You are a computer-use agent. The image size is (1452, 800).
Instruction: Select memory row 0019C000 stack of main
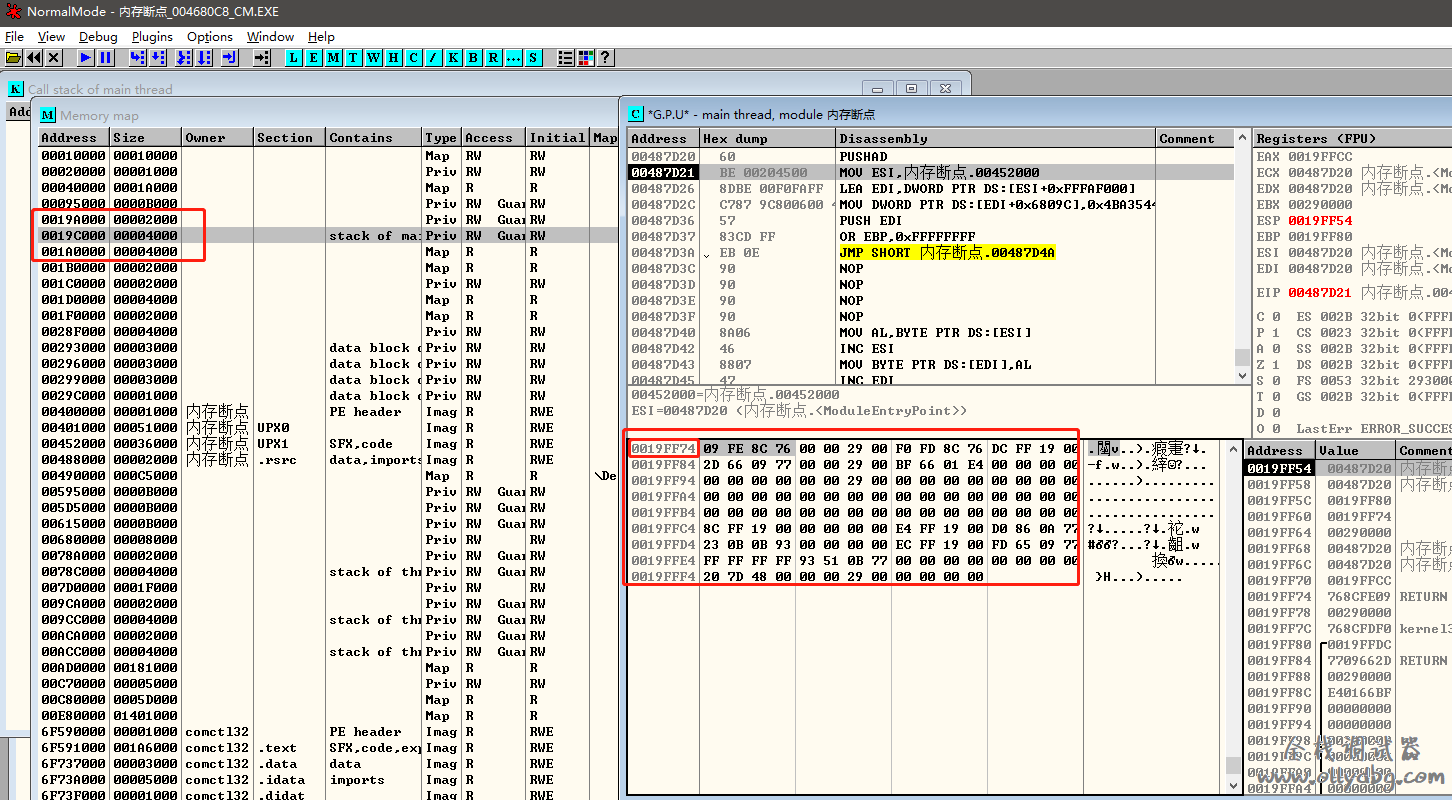click(x=328, y=236)
